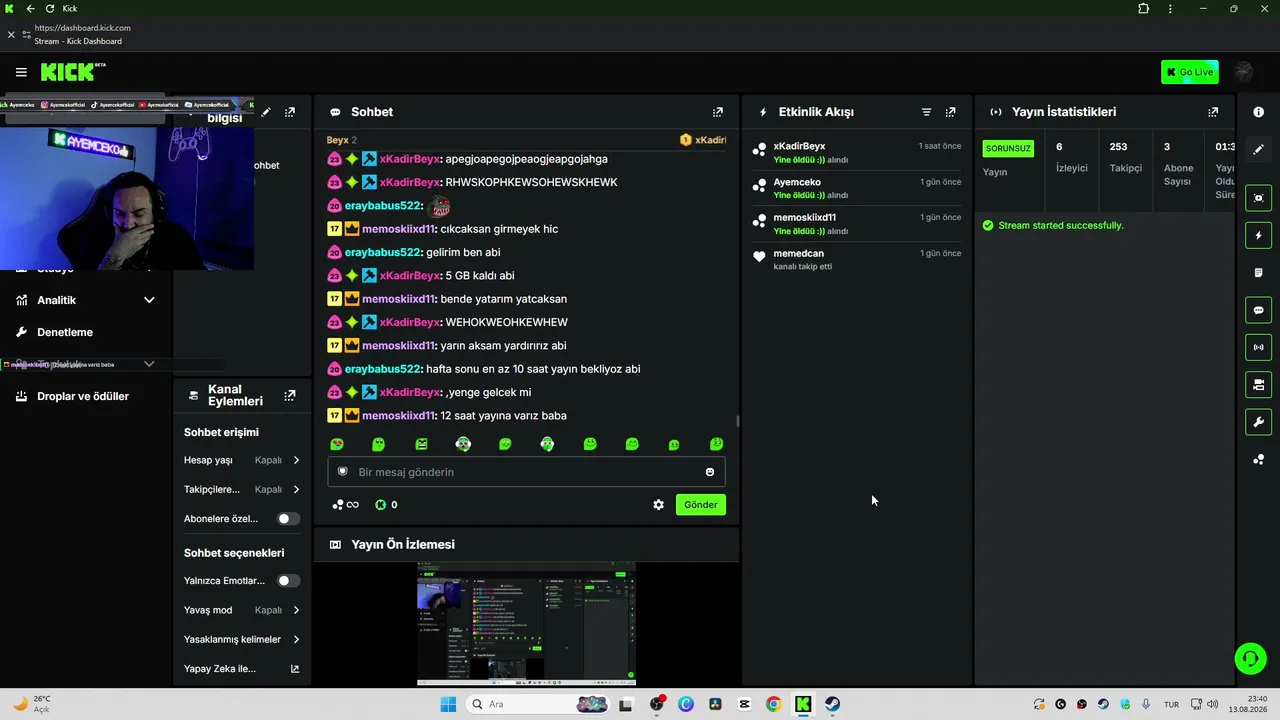
Task: Open the Windows Start menu
Action: pyautogui.click(x=448, y=704)
